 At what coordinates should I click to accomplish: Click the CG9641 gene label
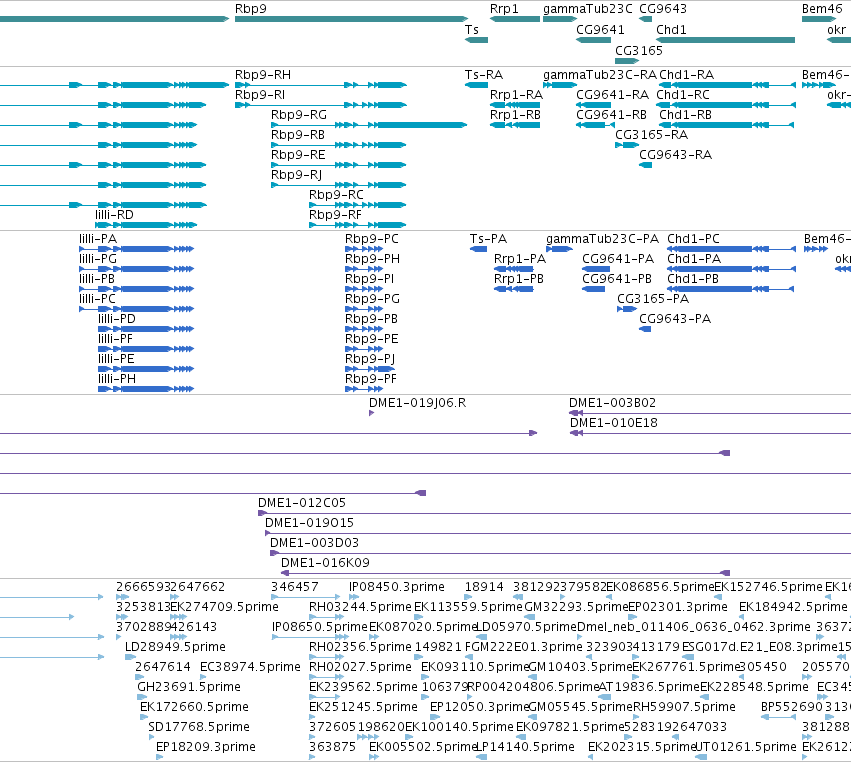tap(600, 29)
